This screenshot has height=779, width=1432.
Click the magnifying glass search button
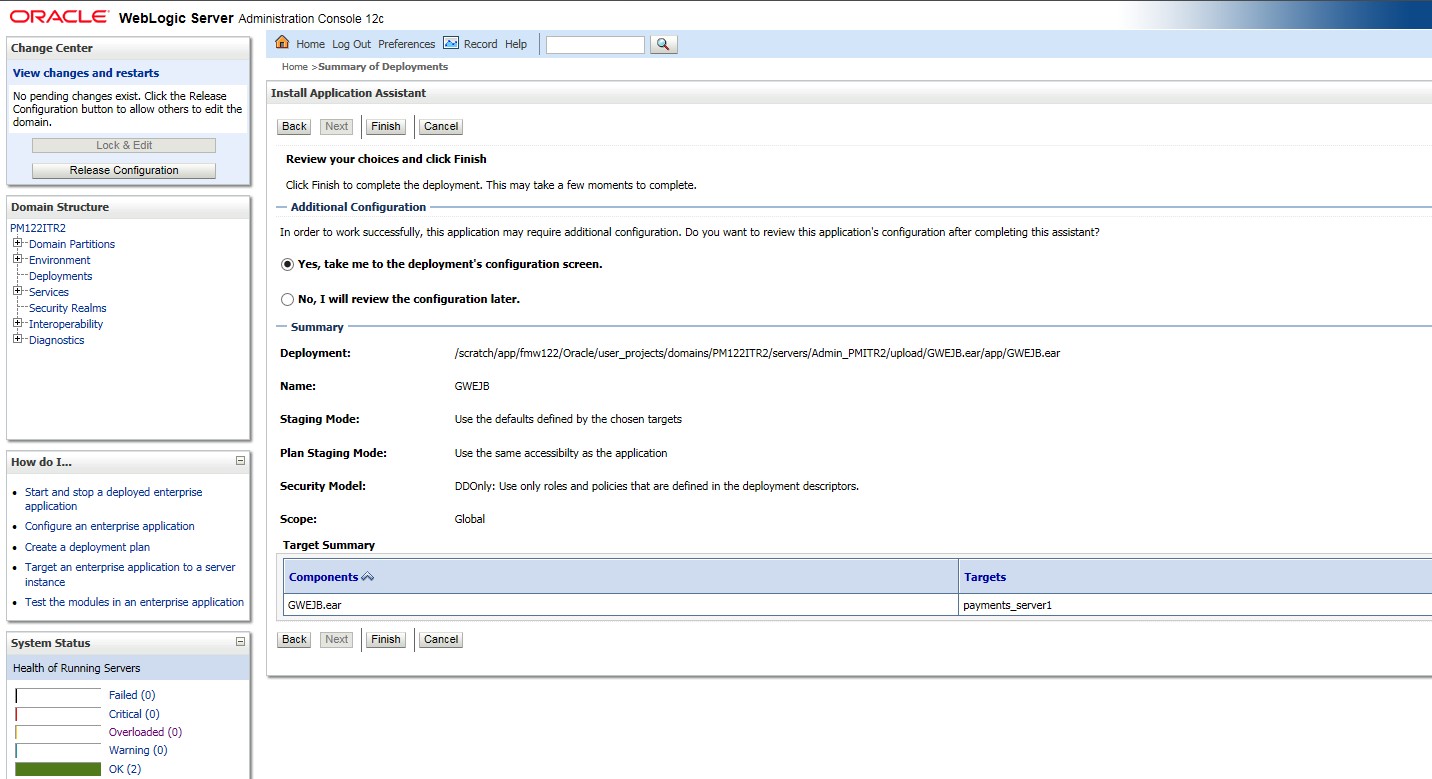[x=664, y=44]
